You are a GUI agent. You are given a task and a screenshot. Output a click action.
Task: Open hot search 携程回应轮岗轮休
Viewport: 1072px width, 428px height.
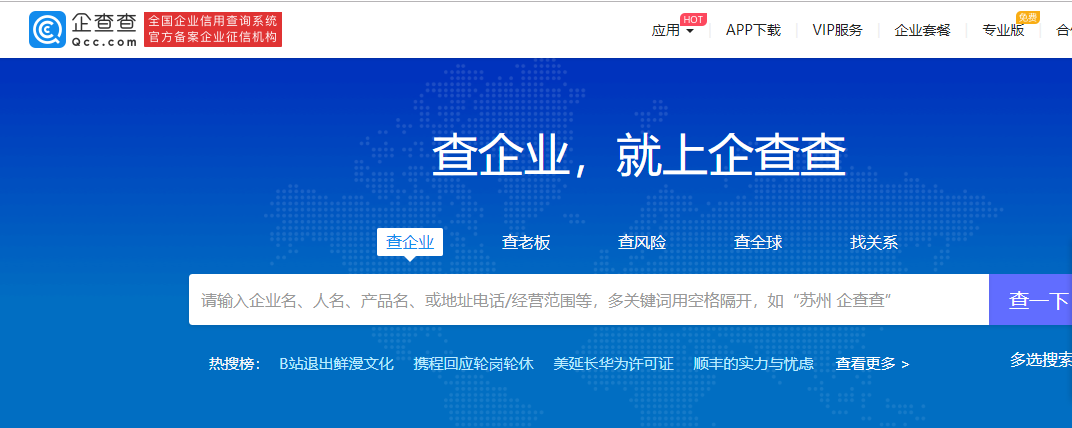click(x=473, y=364)
